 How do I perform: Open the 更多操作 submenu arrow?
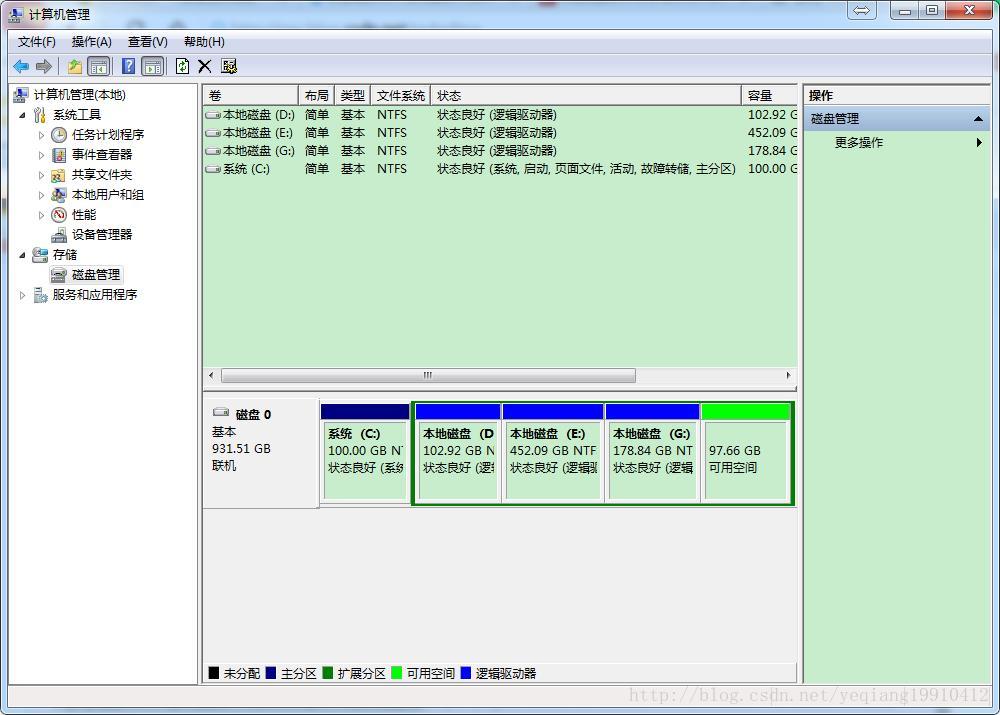[x=979, y=143]
